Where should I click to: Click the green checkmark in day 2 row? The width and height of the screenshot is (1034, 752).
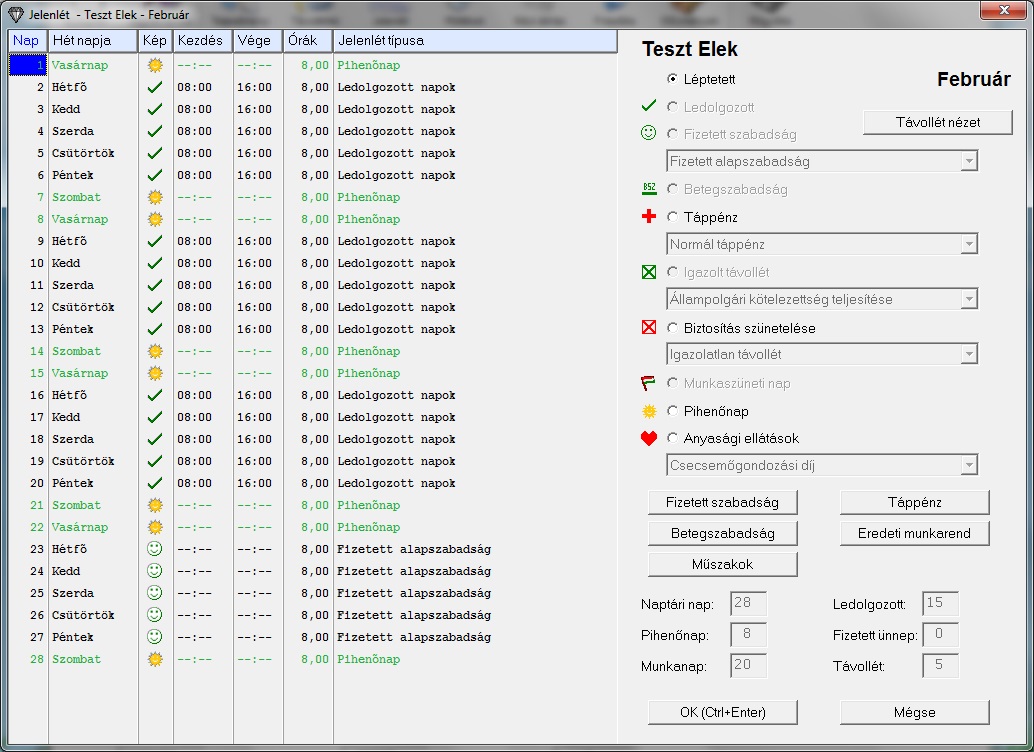pos(154,87)
